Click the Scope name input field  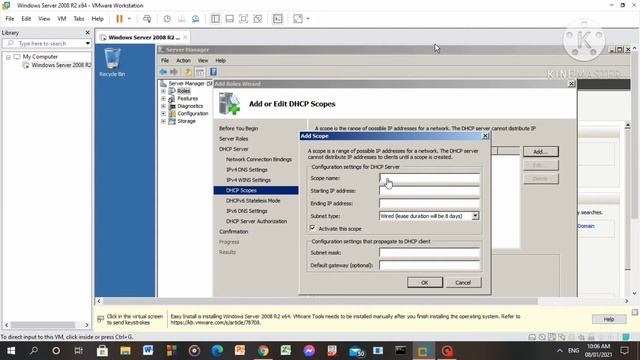pyautogui.click(x=429, y=178)
